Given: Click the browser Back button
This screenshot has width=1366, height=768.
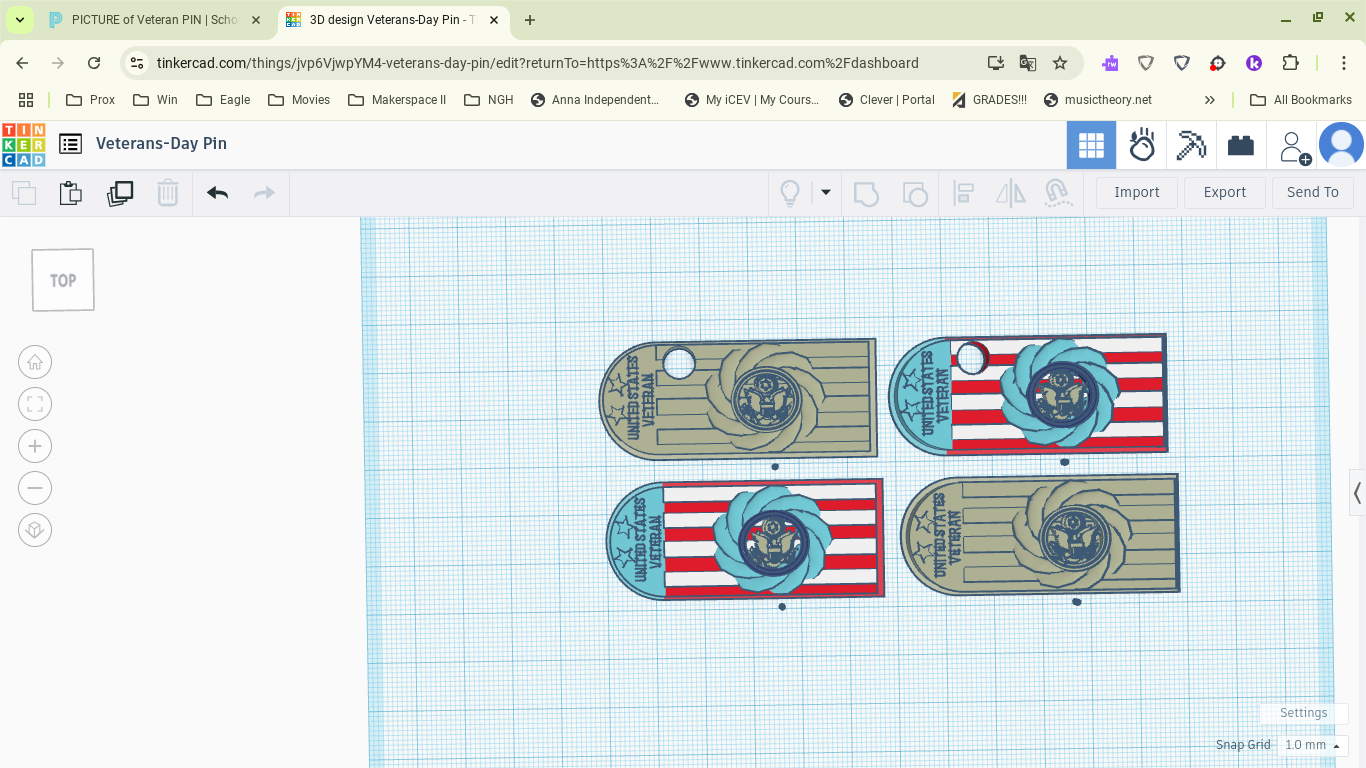Looking at the screenshot, I should pos(22,63).
